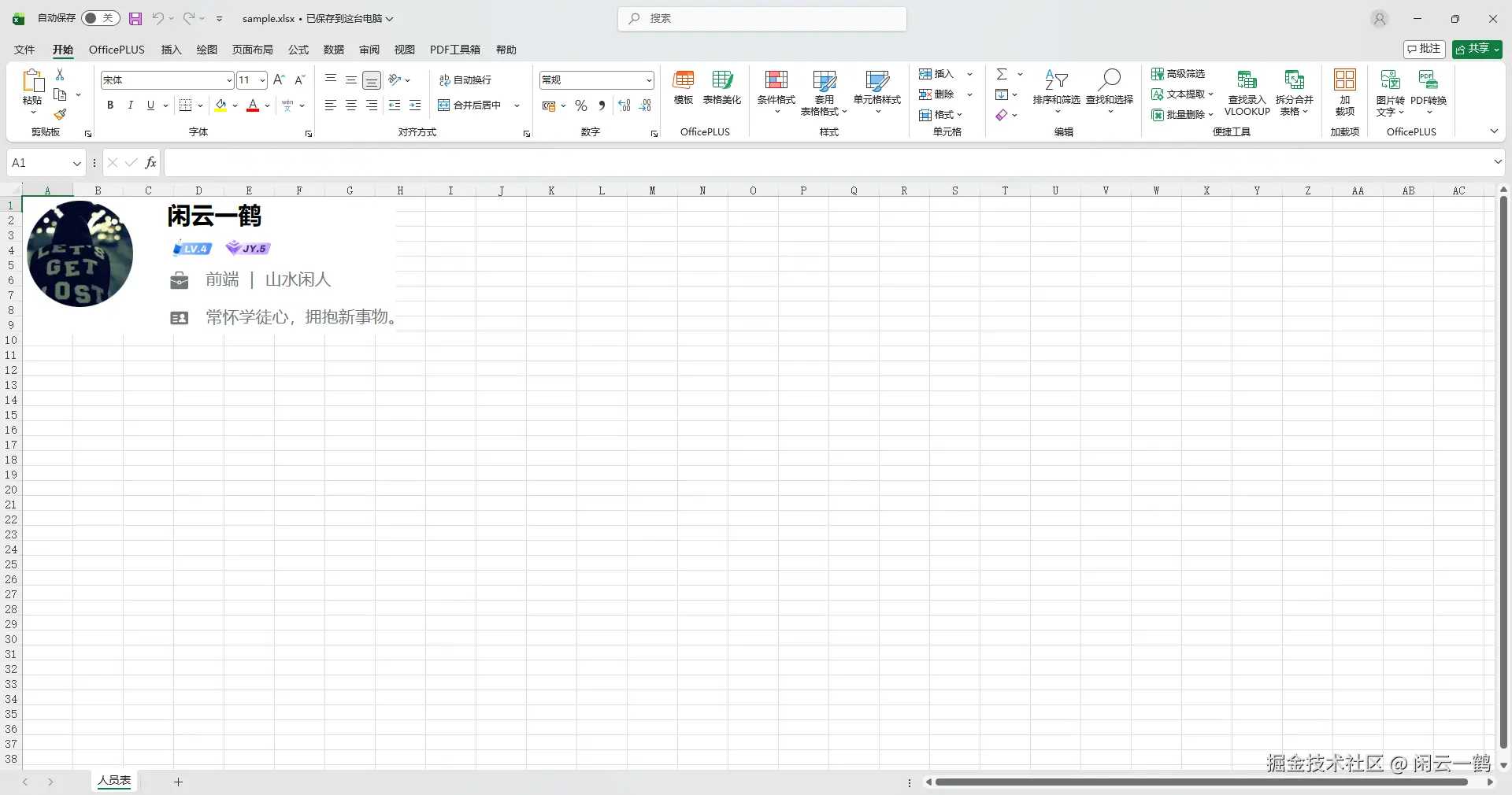Click the Paste clipboard icon
The width and height of the screenshot is (1512, 795).
(x=32, y=80)
